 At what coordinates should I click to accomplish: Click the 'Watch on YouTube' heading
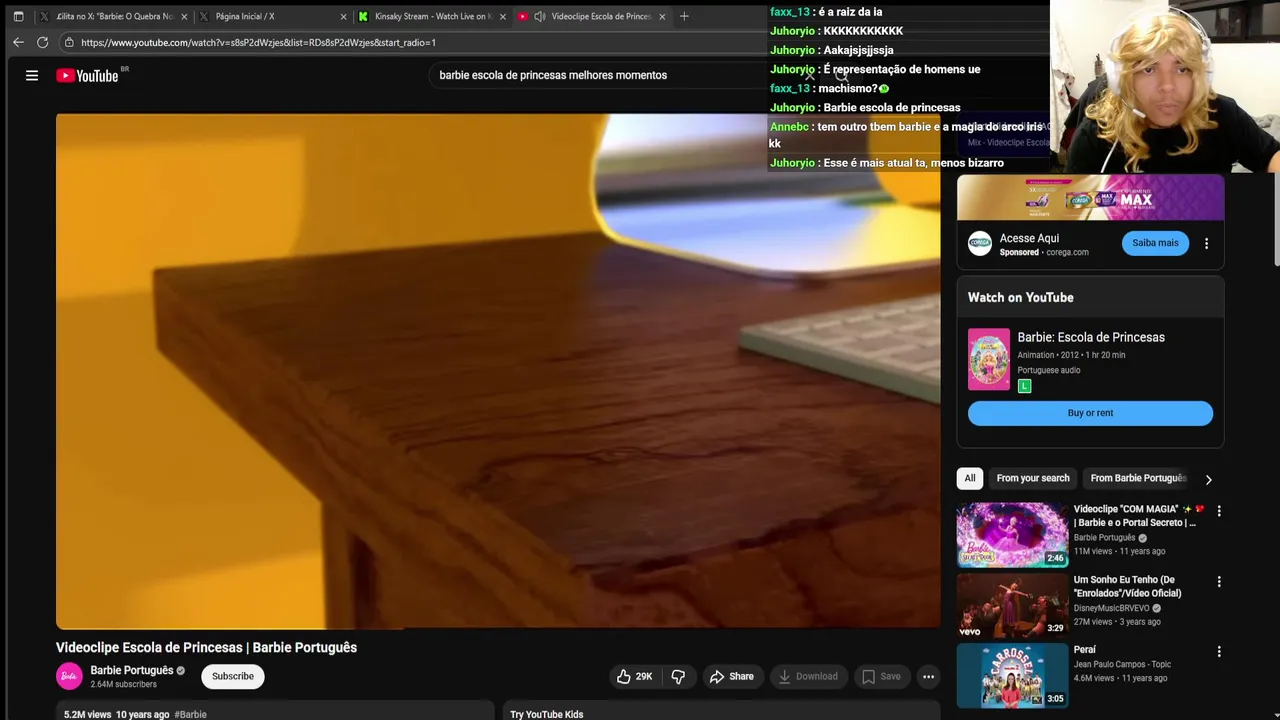[1021, 297]
